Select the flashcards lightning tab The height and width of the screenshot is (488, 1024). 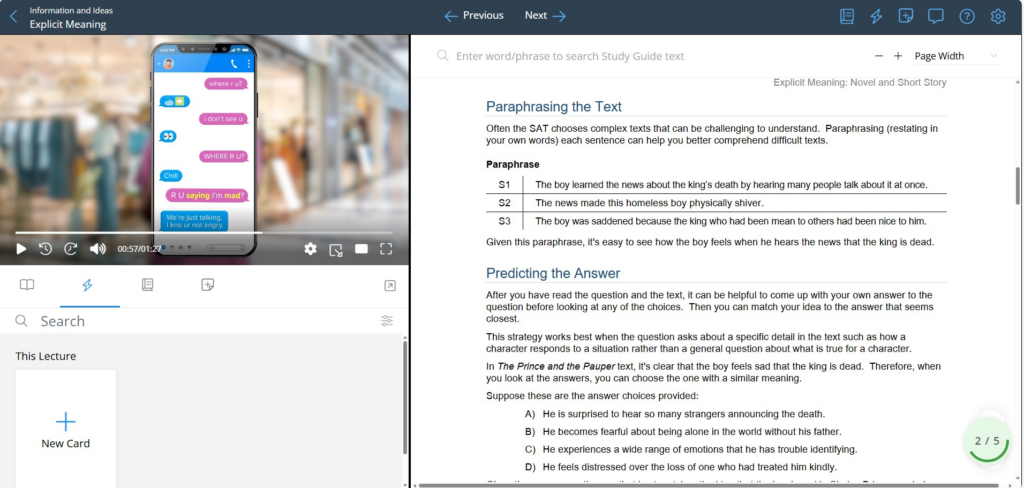(87, 285)
